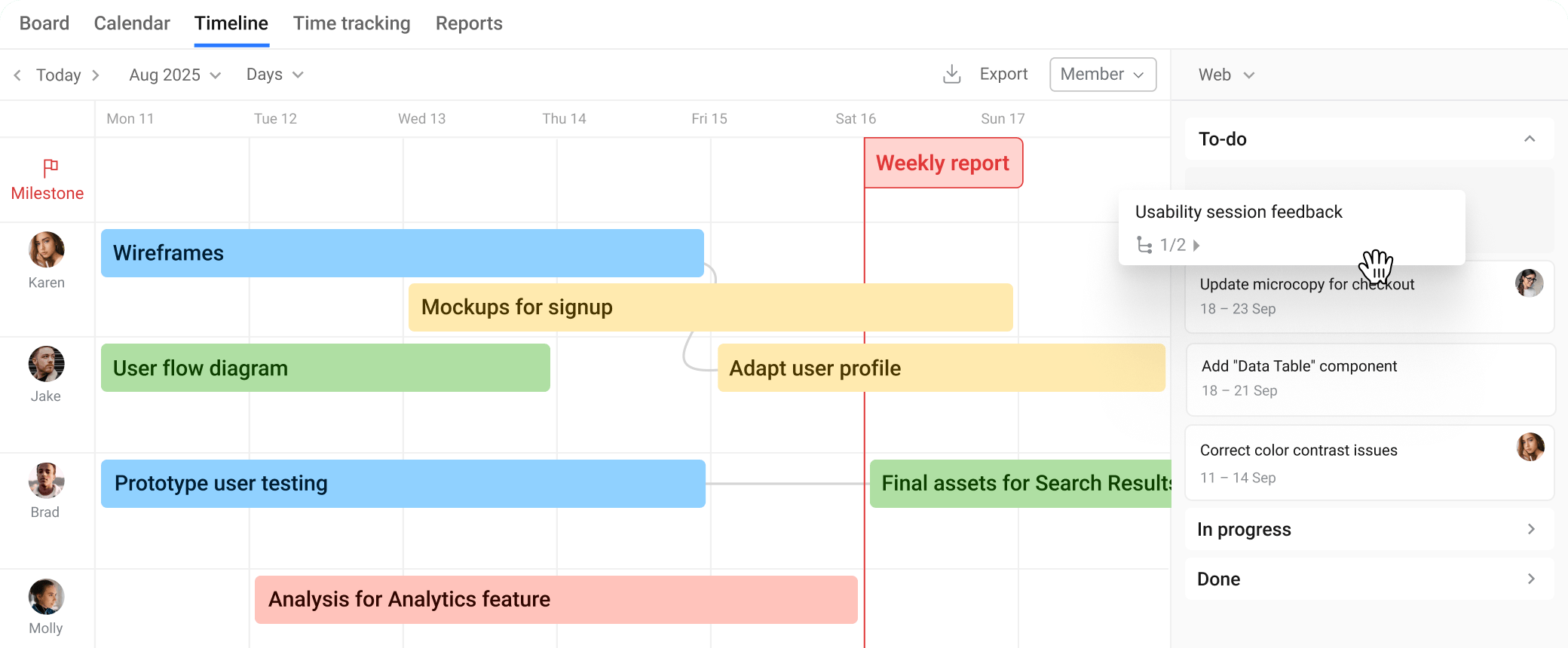Click the Today button
Image resolution: width=1568 pixels, height=648 pixels.
(x=59, y=75)
